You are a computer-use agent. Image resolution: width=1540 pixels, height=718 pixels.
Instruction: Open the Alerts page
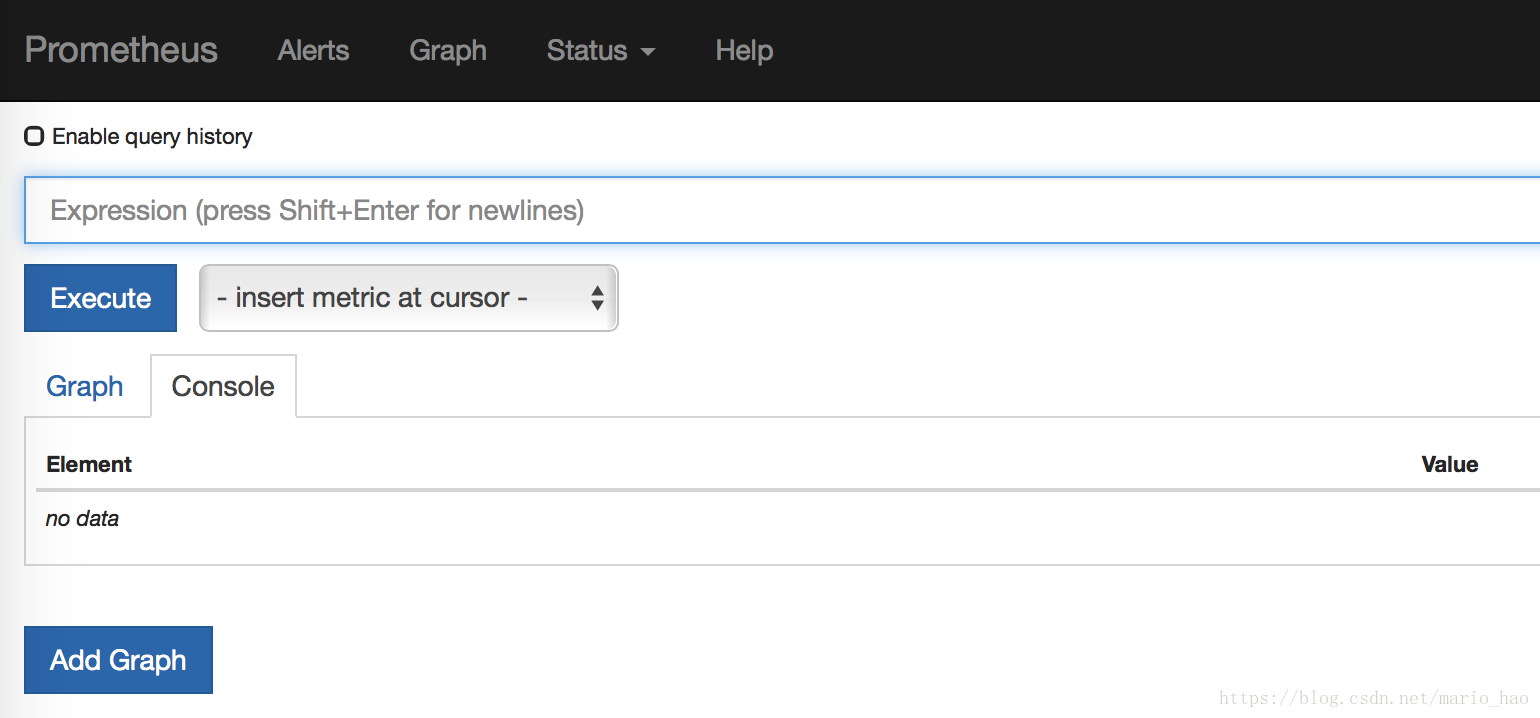(313, 50)
